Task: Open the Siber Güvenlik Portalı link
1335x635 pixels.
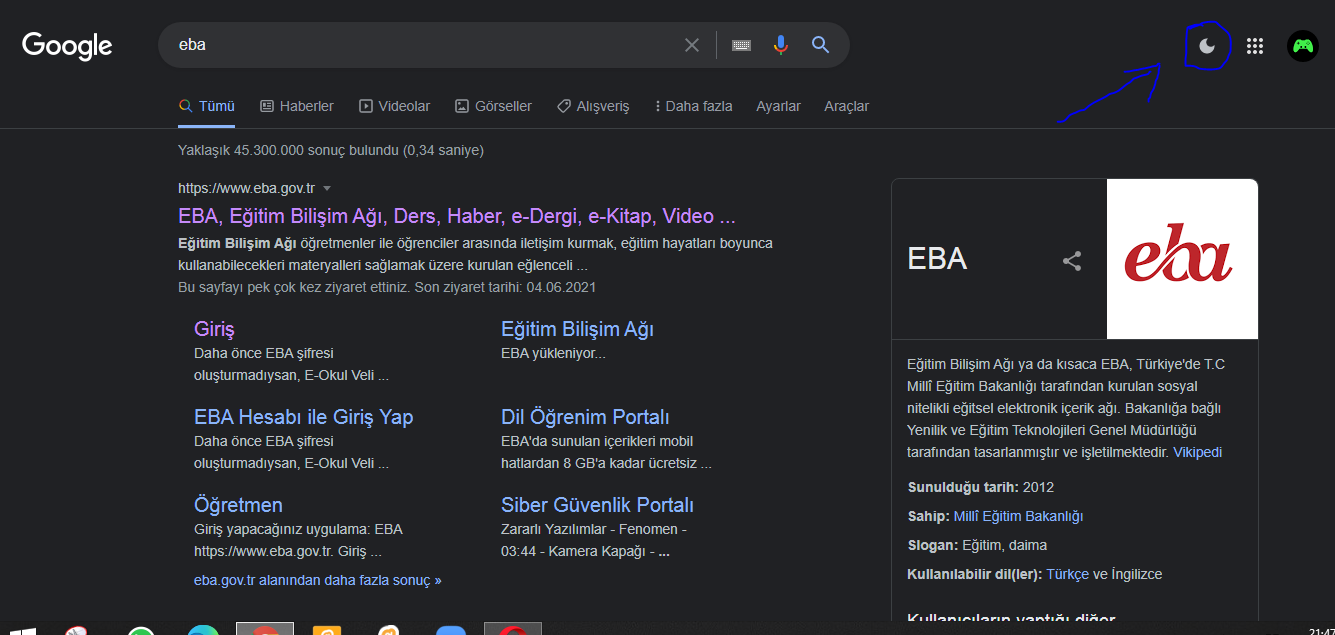Action: (x=597, y=505)
